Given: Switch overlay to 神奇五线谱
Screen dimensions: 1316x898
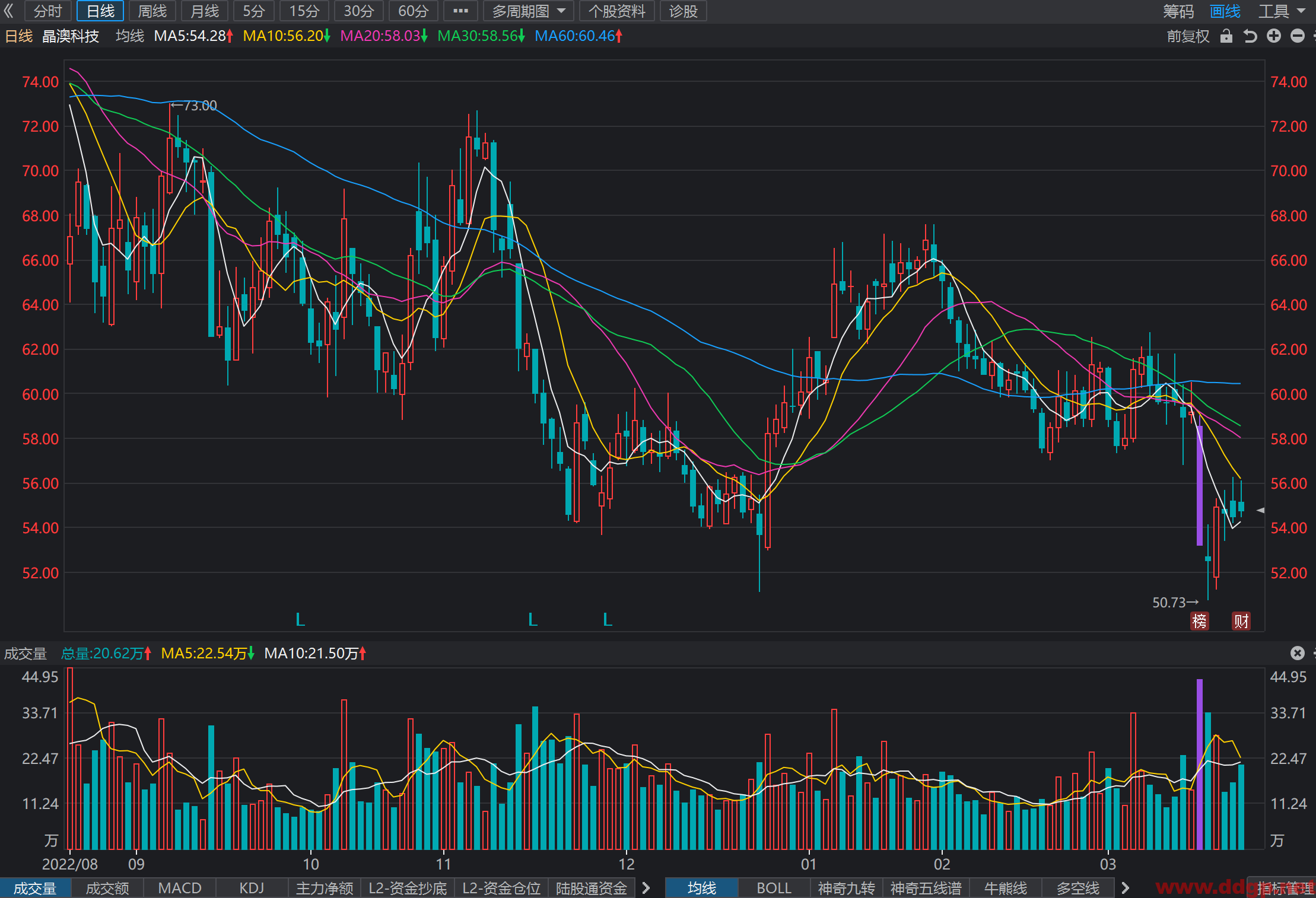Looking at the screenshot, I should point(926,888).
